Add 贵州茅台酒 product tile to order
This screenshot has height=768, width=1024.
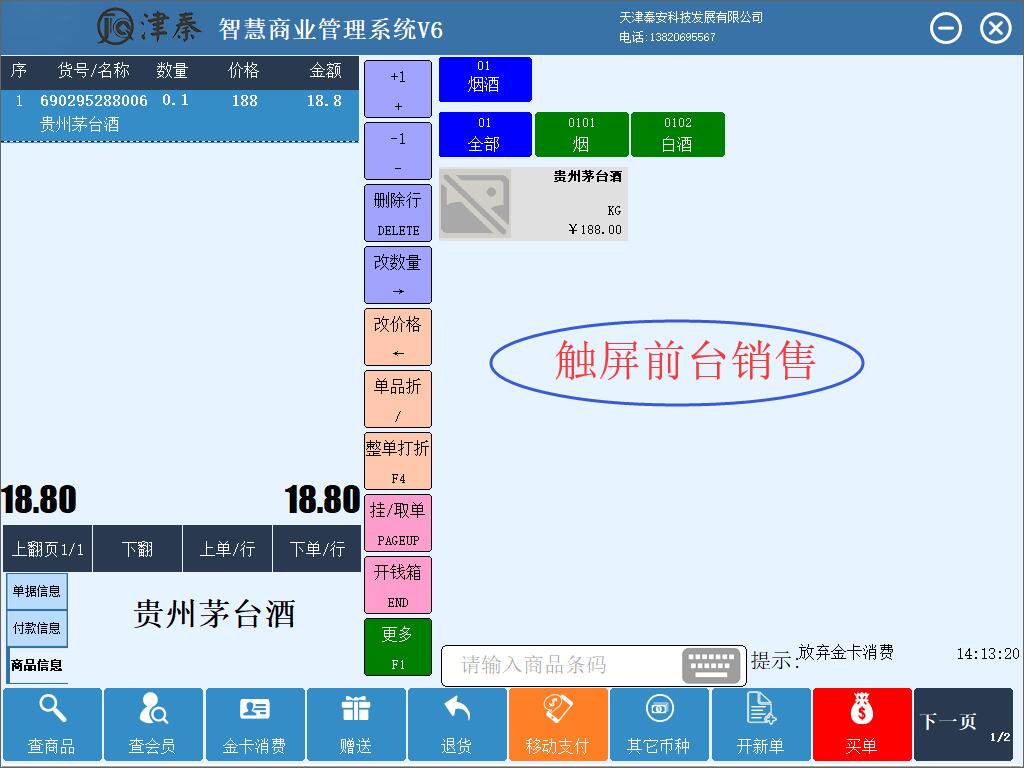click(533, 204)
